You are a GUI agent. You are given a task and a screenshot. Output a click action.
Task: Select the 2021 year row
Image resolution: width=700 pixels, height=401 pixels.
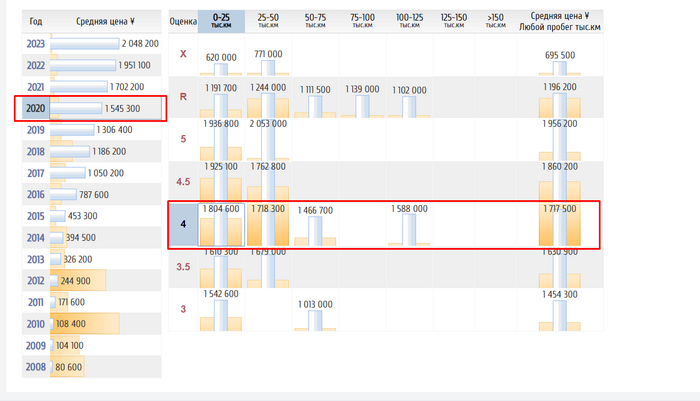click(92, 87)
